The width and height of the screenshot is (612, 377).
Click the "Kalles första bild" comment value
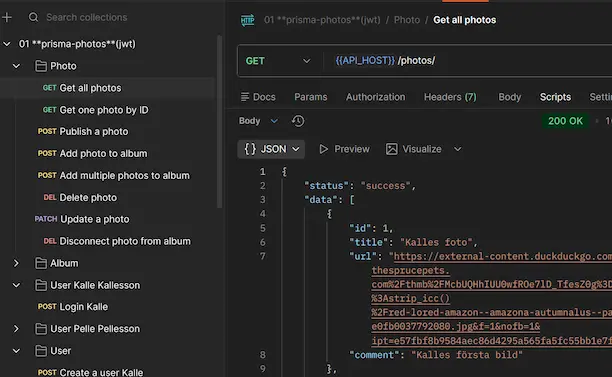(x=467, y=355)
